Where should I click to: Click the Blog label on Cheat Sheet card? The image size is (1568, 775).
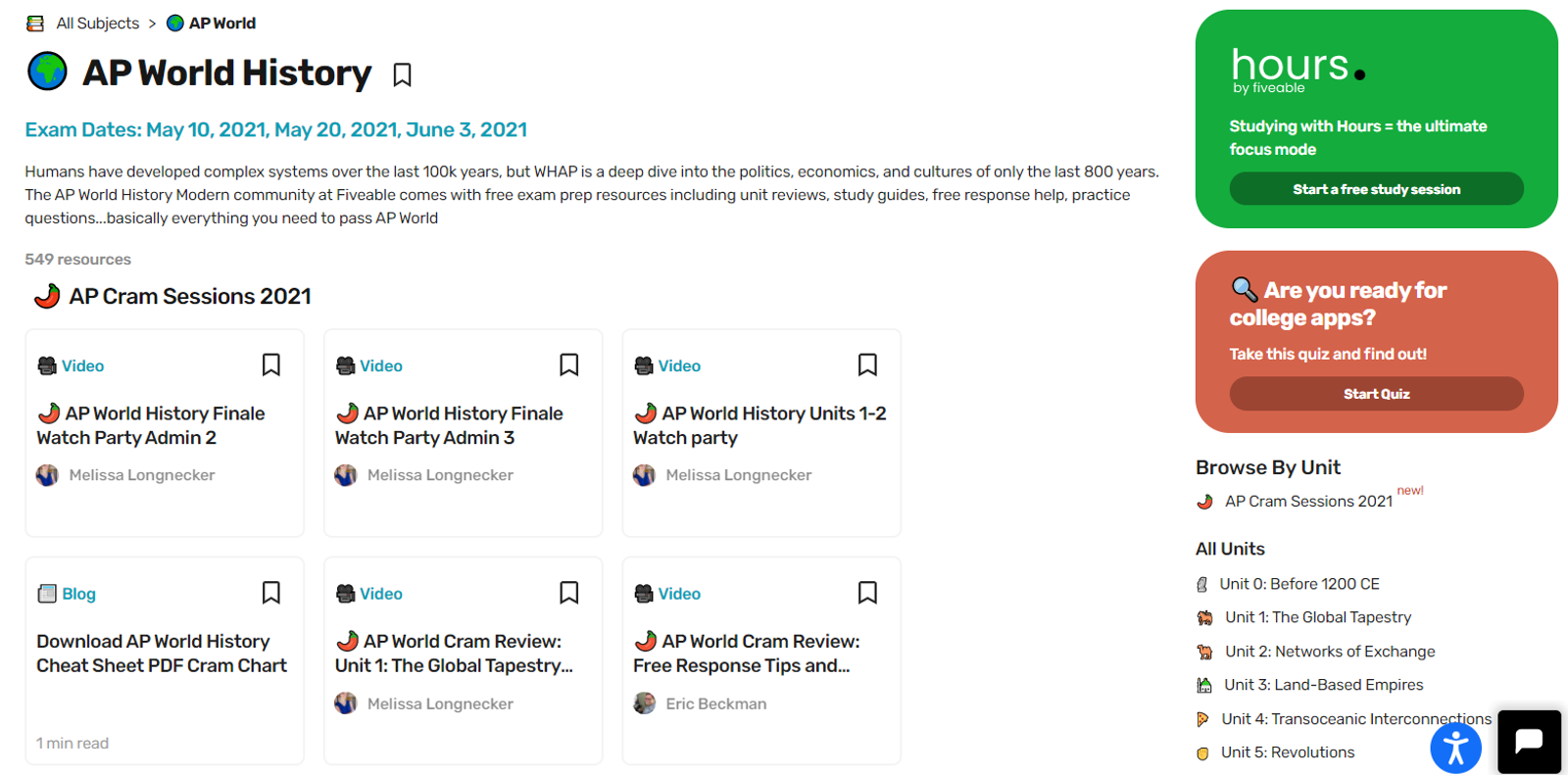(79, 594)
